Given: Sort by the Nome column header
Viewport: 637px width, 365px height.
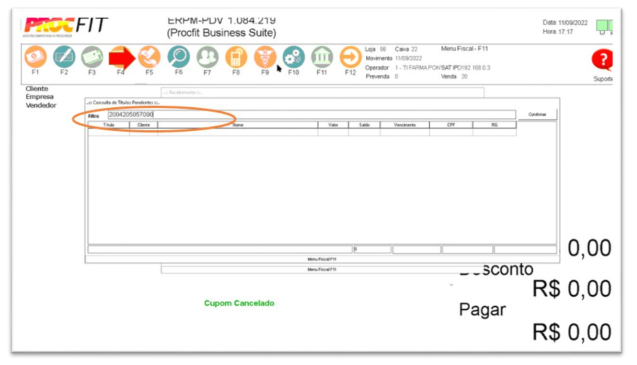Looking at the screenshot, I should point(238,125).
